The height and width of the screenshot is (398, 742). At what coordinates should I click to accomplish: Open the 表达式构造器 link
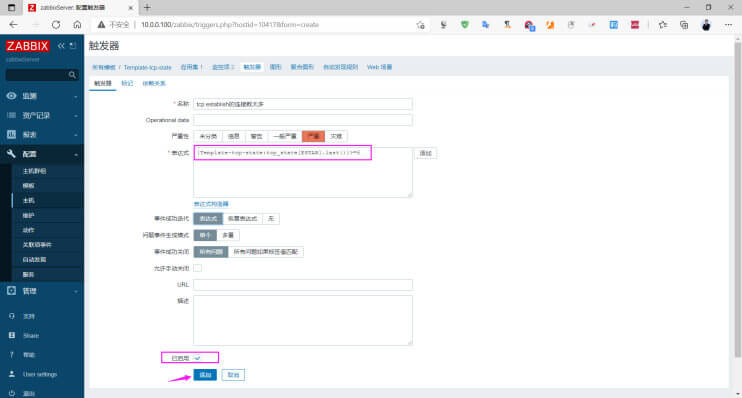click(x=211, y=204)
